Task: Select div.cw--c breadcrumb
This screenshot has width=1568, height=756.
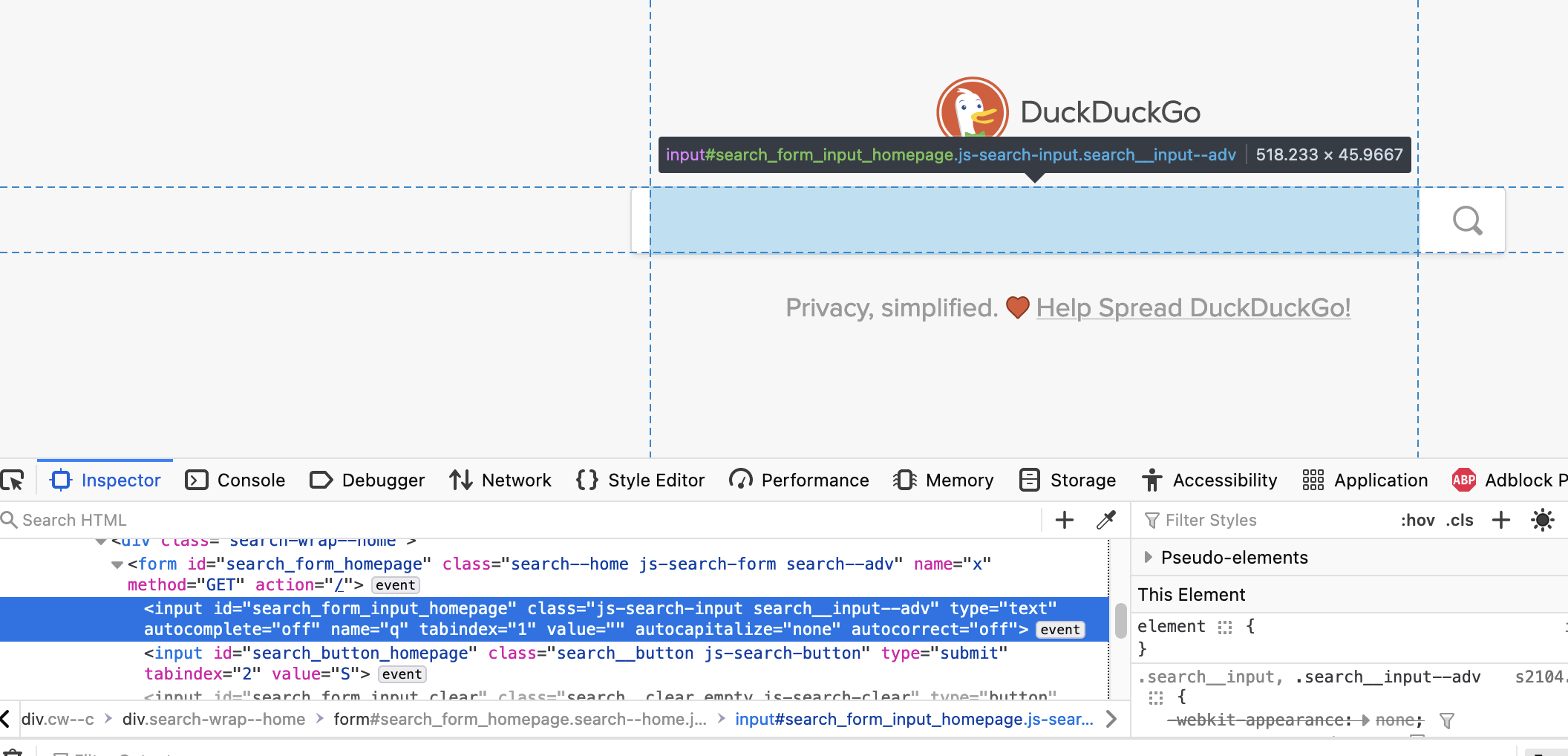Action: coord(58,719)
